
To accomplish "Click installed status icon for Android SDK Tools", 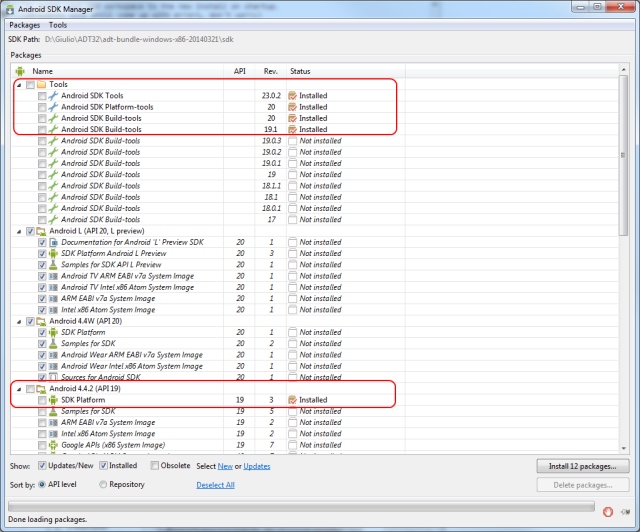I will point(292,96).
